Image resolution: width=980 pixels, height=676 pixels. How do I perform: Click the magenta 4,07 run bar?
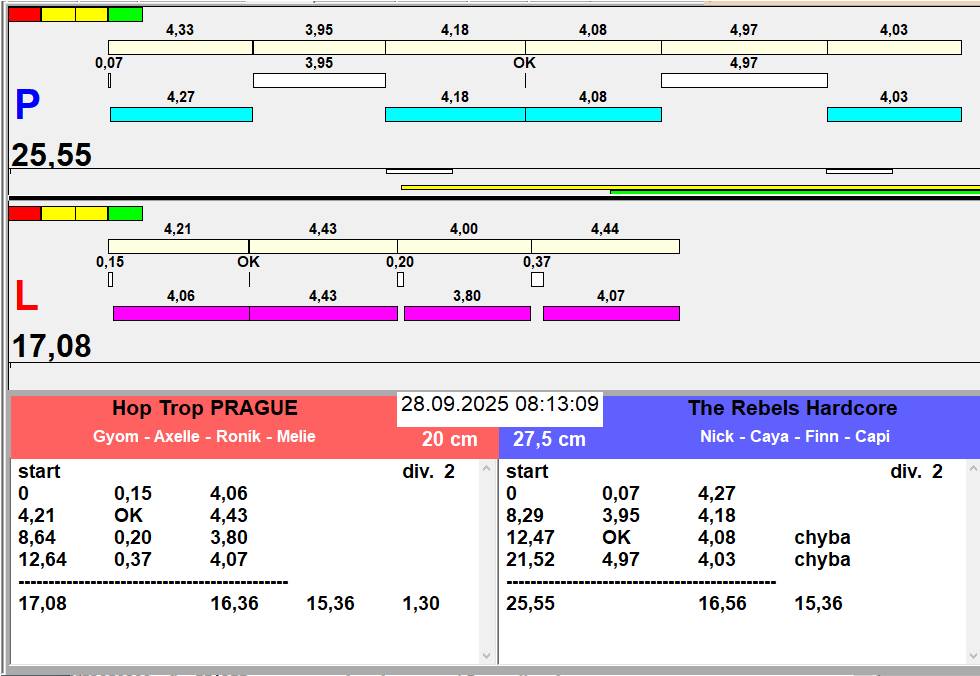(x=611, y=314)
